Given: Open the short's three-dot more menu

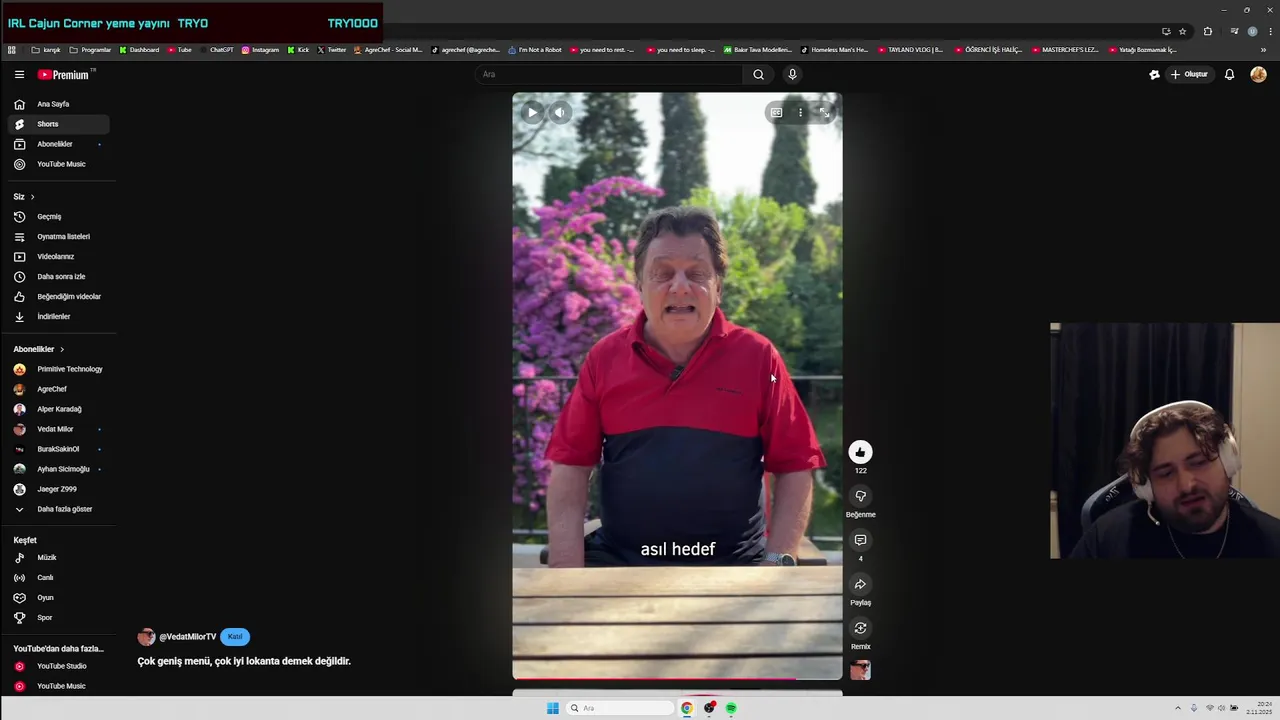Looking at the screenshot, I should click(800, 112).
